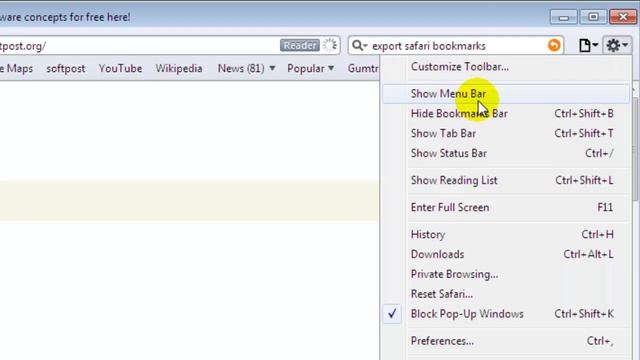Minimize the Safari window

click(564, 17)
